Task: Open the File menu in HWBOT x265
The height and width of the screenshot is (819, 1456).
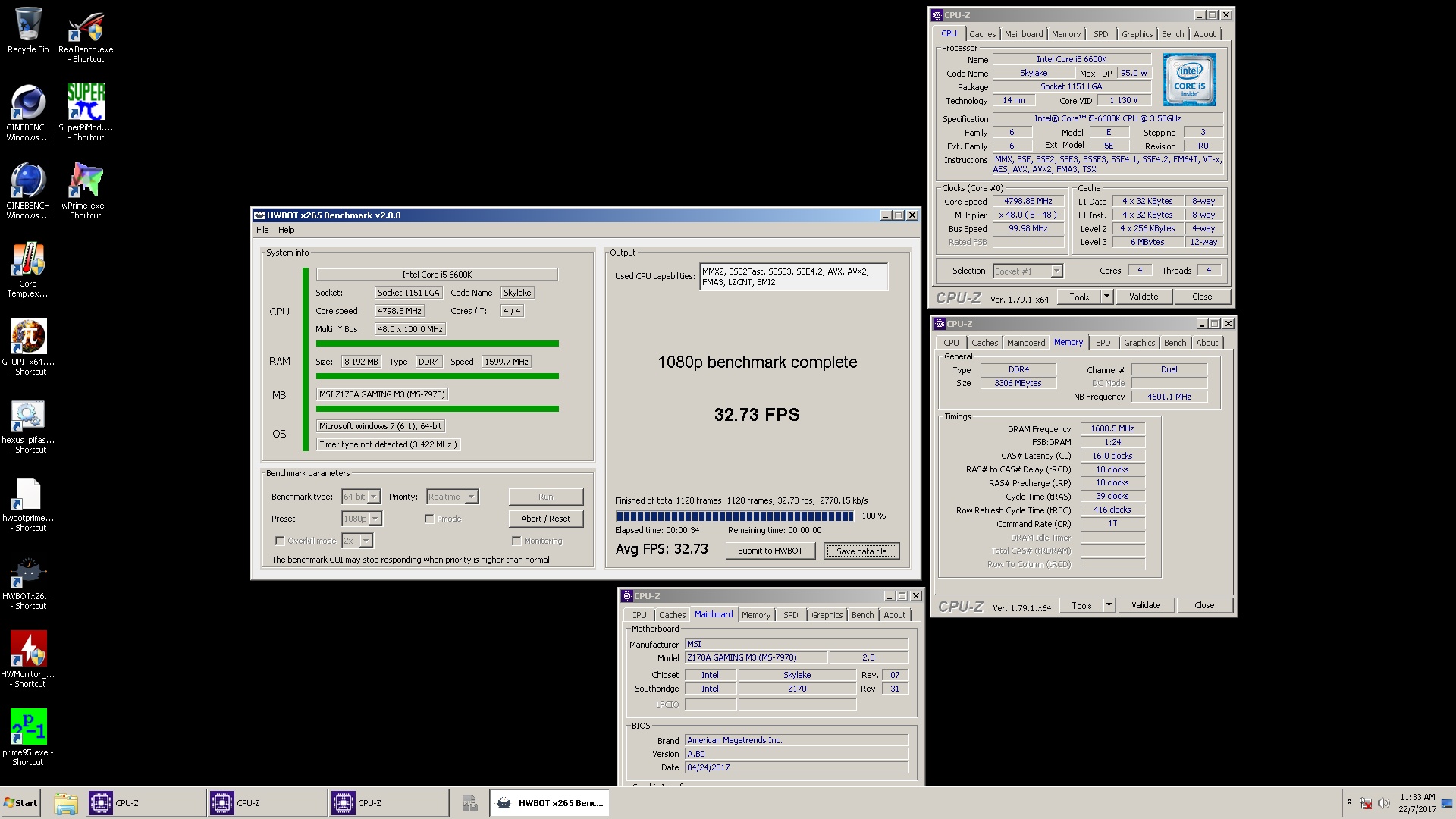Action: 262,230
